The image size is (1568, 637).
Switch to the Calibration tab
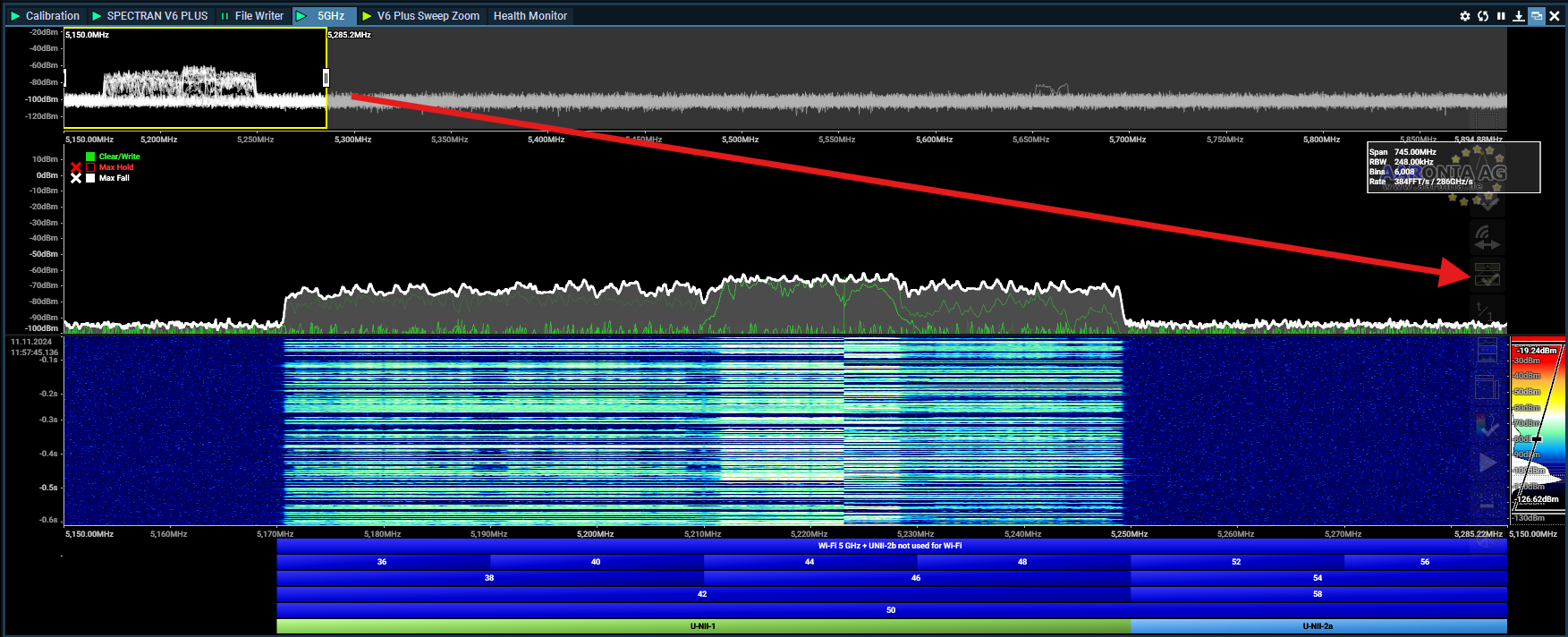[45, 16]
